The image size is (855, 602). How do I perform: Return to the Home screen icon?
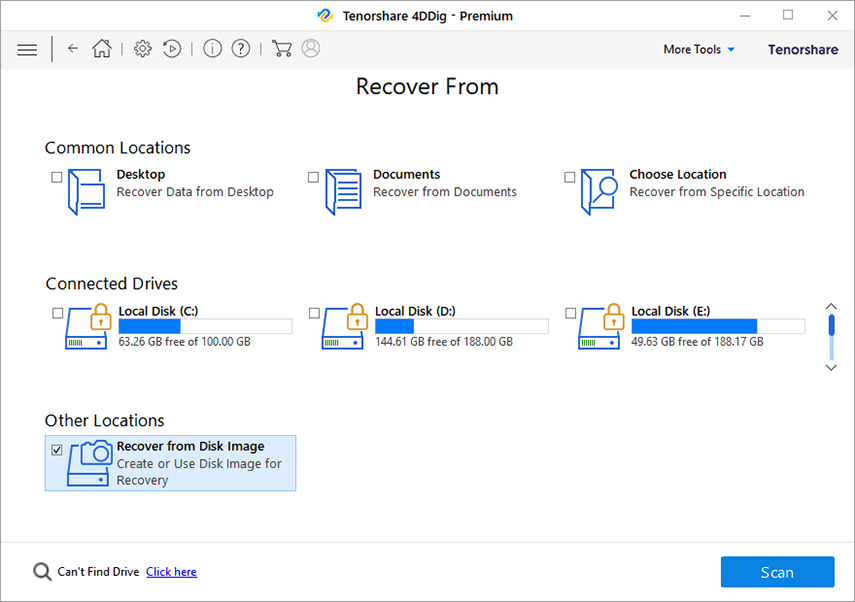[102, 49]
